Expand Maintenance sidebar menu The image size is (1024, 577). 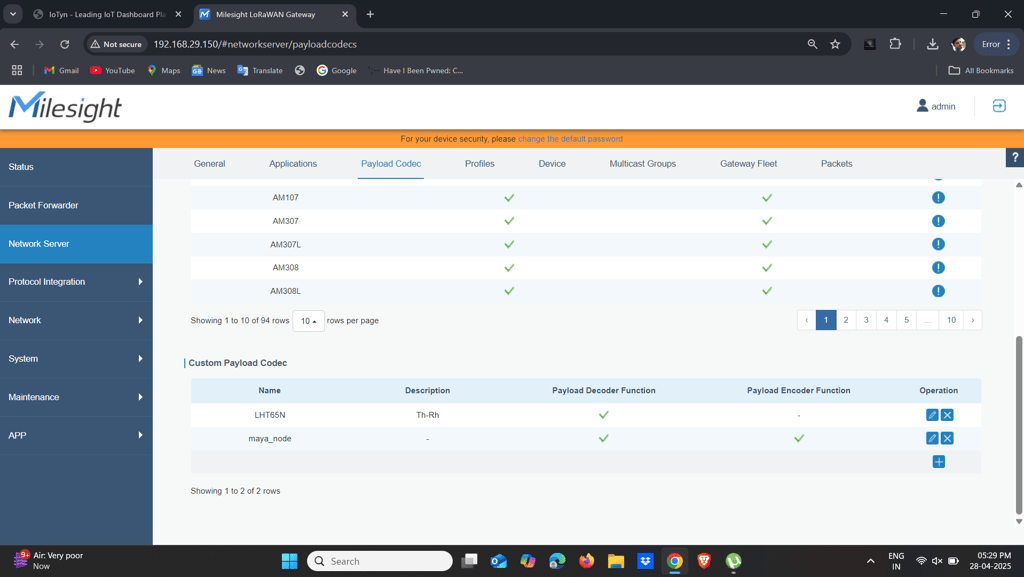(76, 398)
